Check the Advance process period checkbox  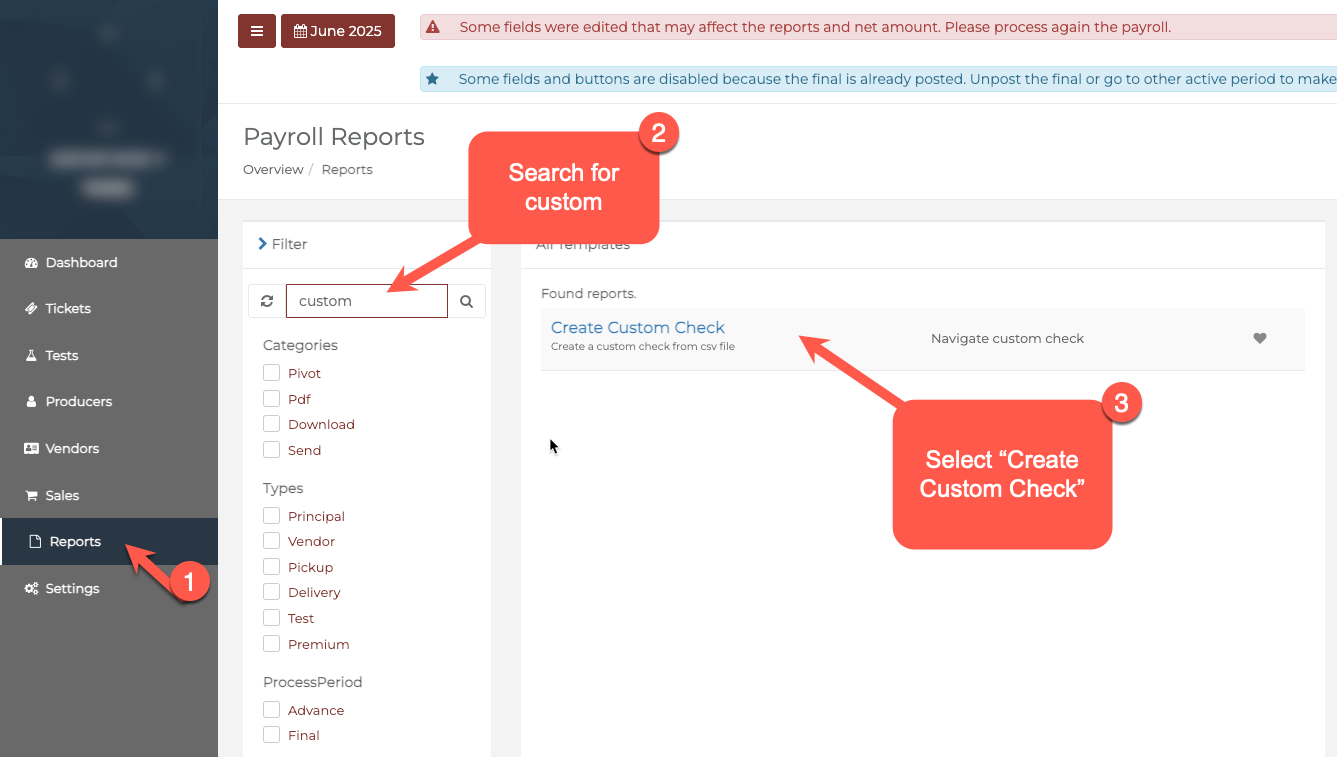[271, 710]
